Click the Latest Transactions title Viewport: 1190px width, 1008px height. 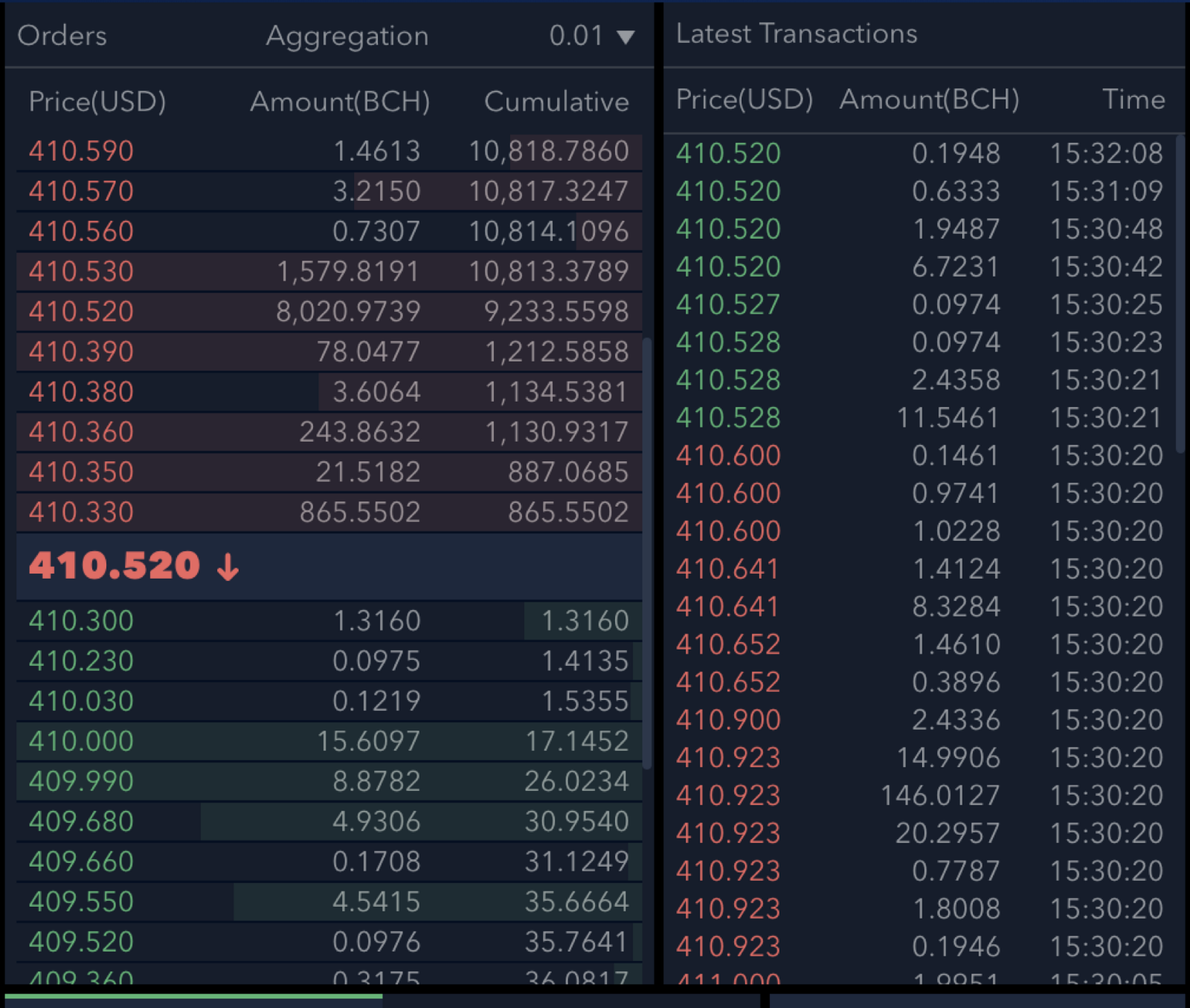(x=797, y=34)
